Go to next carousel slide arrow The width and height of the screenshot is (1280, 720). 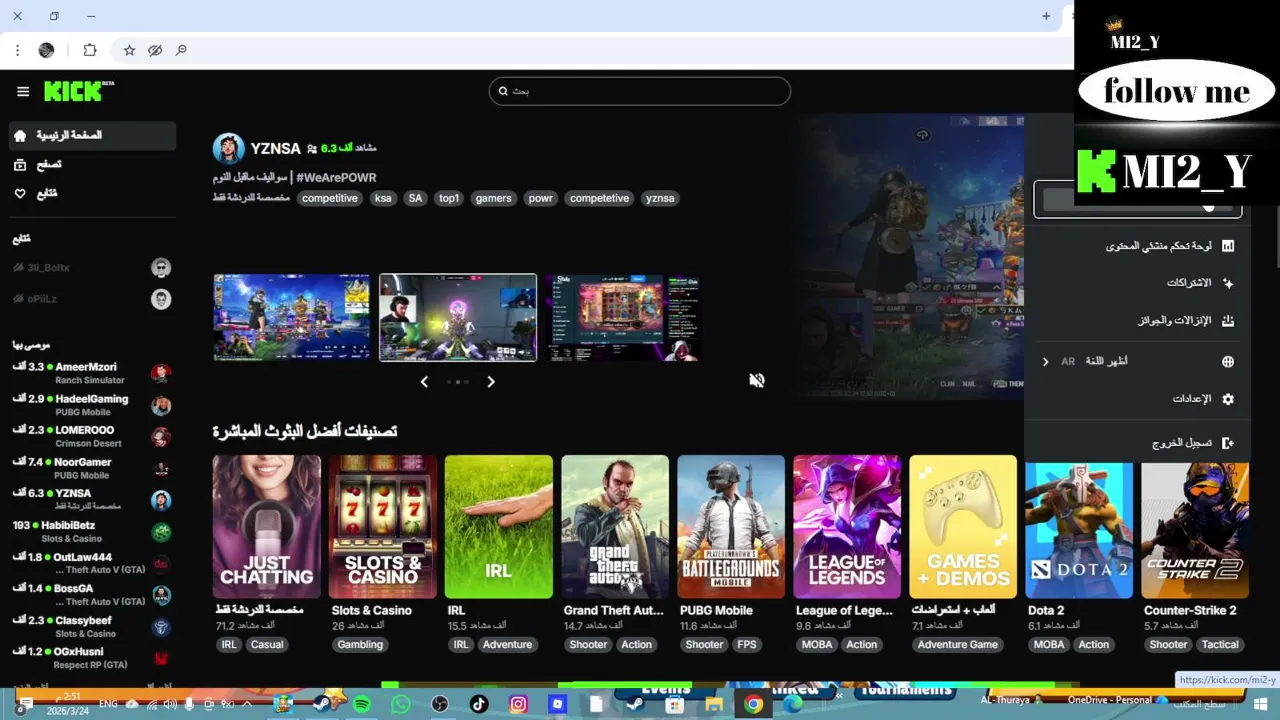click(491, 381)
